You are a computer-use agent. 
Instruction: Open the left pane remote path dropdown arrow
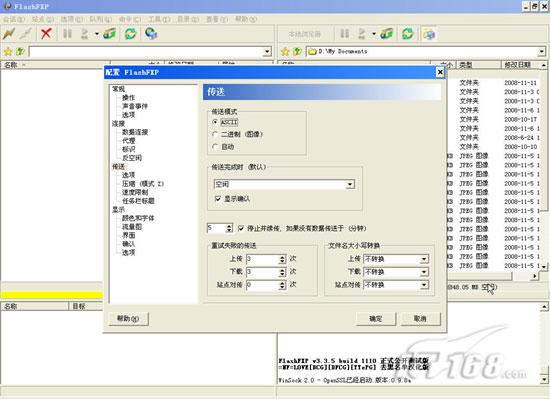pos(267,52)
